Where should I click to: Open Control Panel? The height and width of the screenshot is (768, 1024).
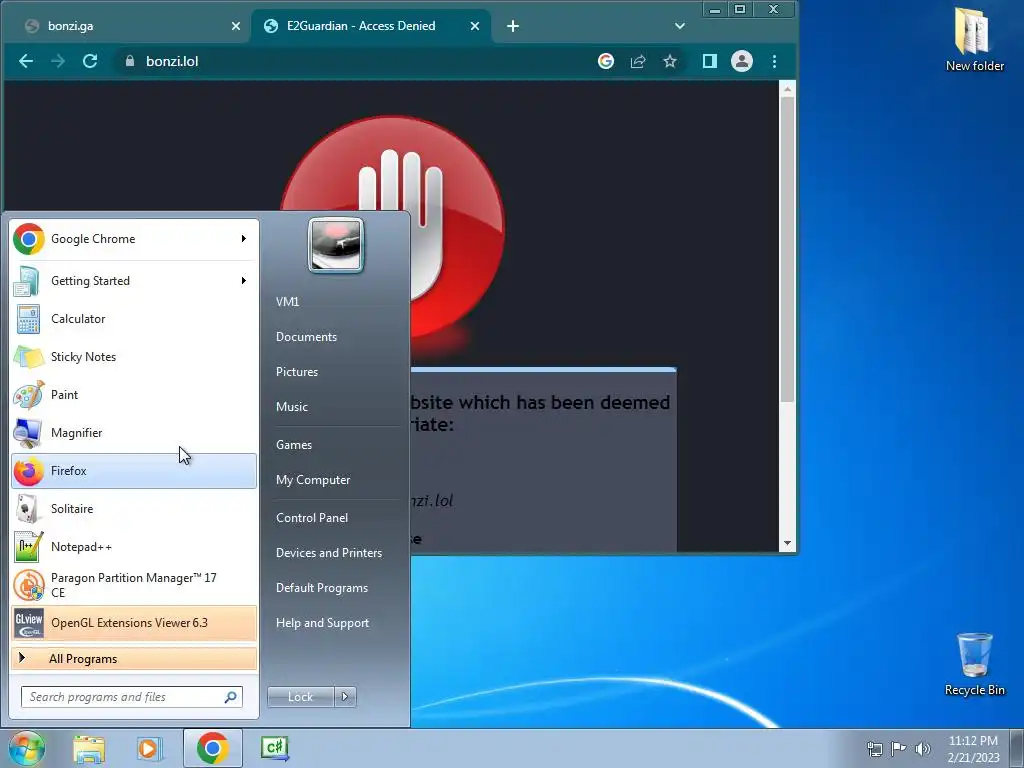click(312, 518)
